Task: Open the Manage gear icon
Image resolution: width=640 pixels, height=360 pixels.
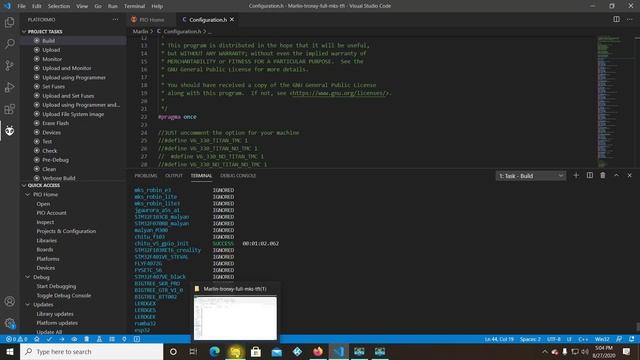Action: 9,323
